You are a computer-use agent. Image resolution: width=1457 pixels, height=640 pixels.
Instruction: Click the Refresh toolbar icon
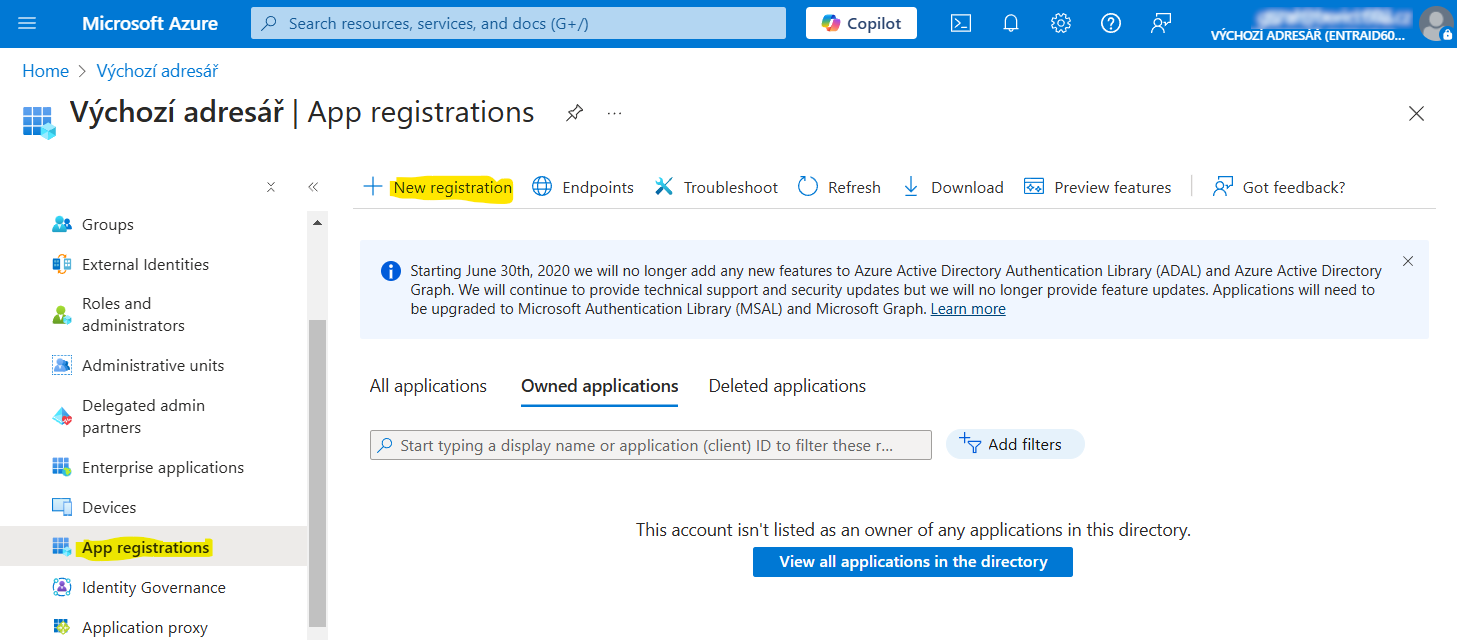[x=808, y=187]
